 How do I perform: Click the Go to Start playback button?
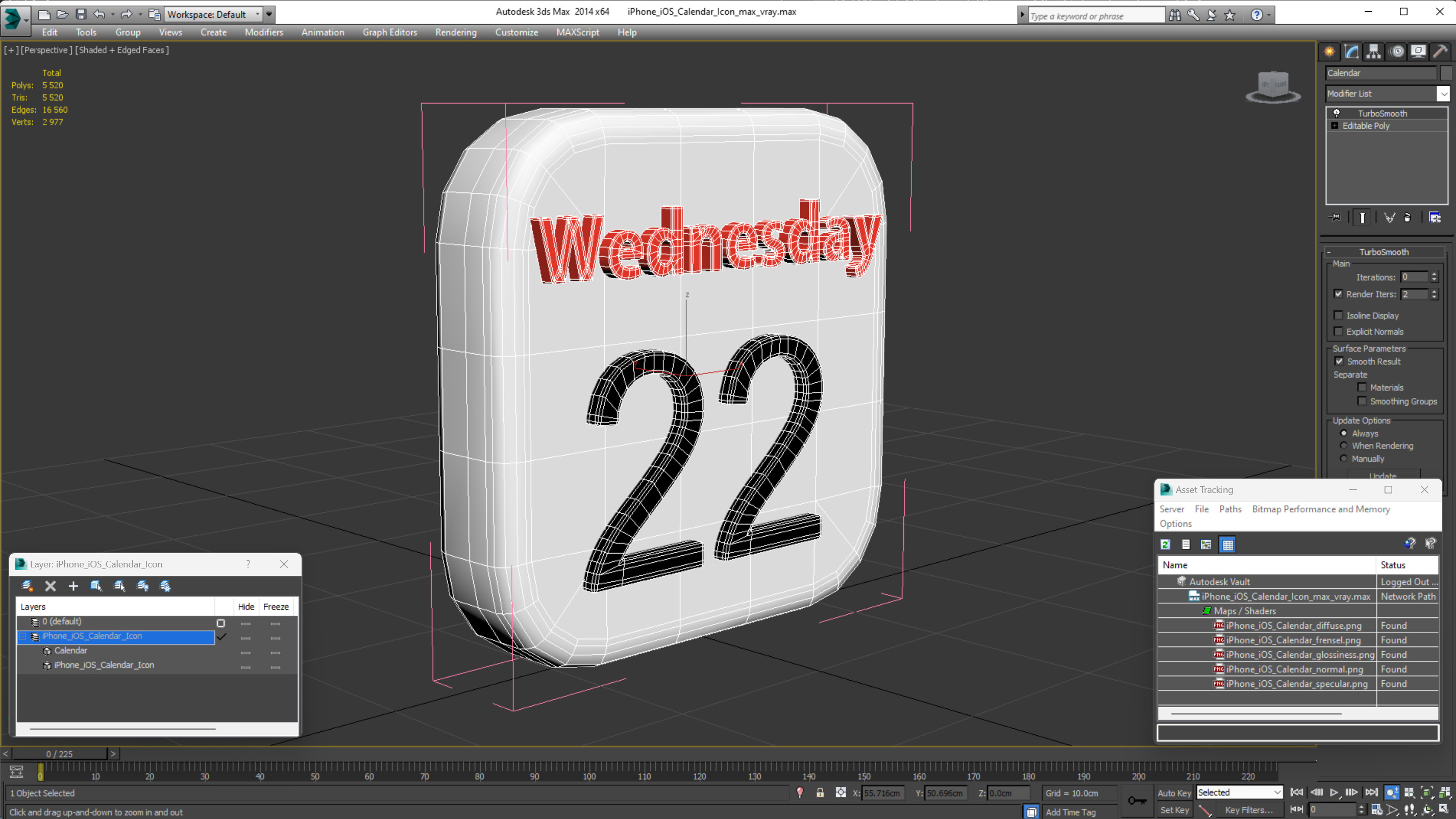(1297, 792)
